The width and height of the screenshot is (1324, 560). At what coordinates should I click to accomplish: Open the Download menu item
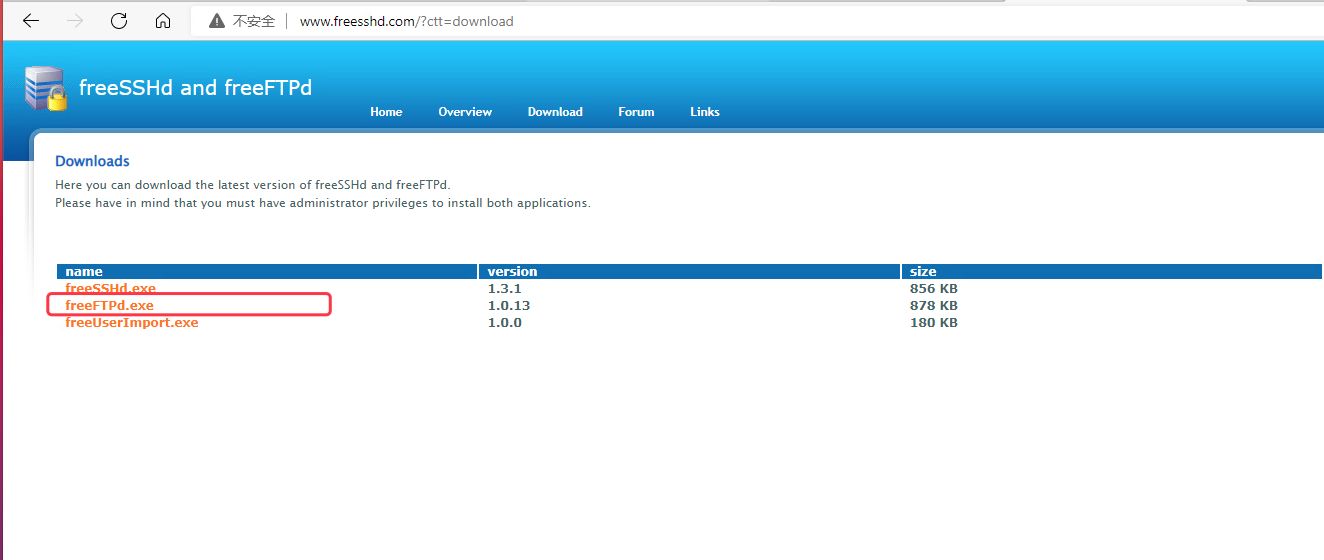pos(555,112)
